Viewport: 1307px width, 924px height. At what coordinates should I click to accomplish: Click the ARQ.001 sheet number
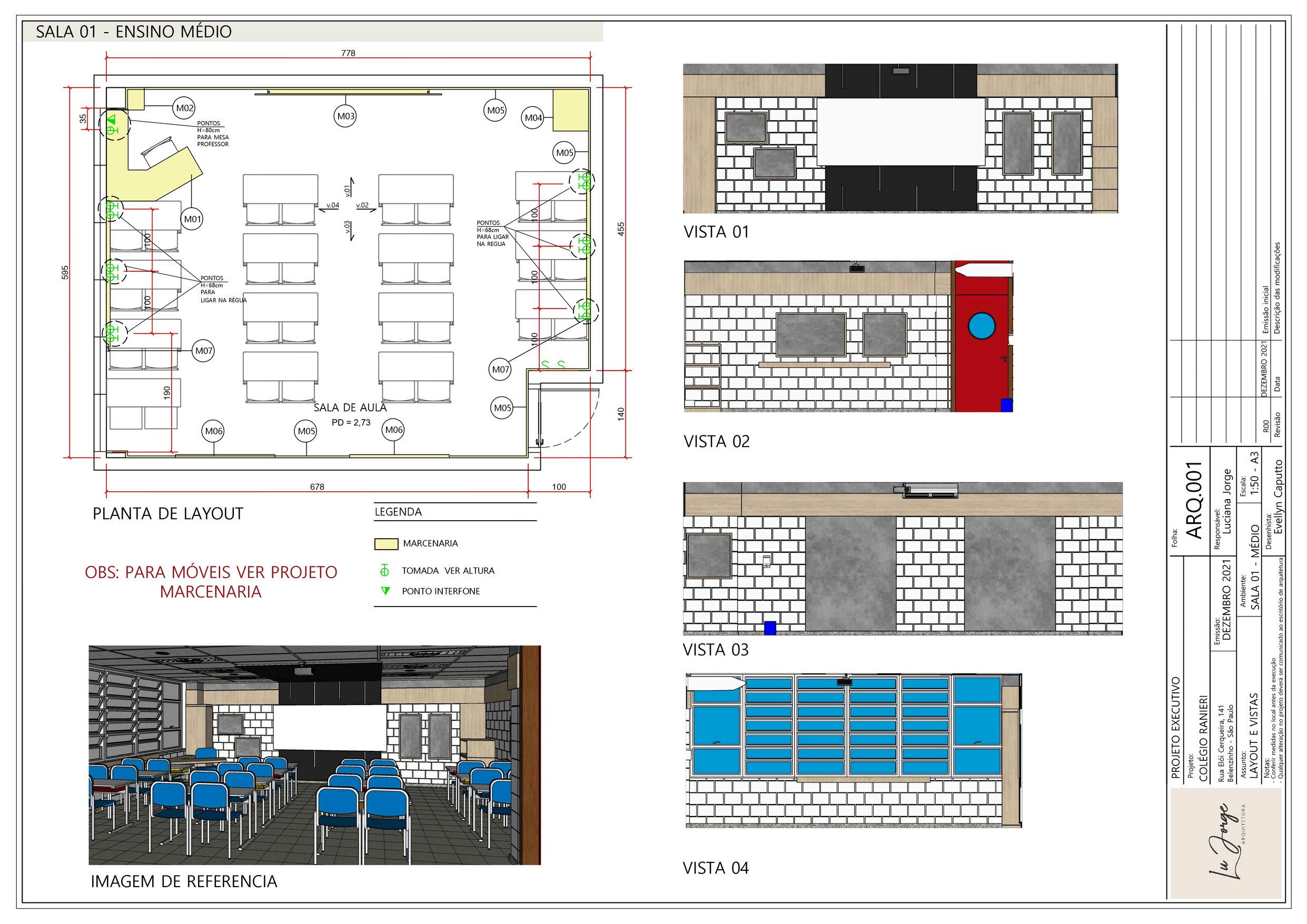pyautogui.click(x=1194, y=500)
